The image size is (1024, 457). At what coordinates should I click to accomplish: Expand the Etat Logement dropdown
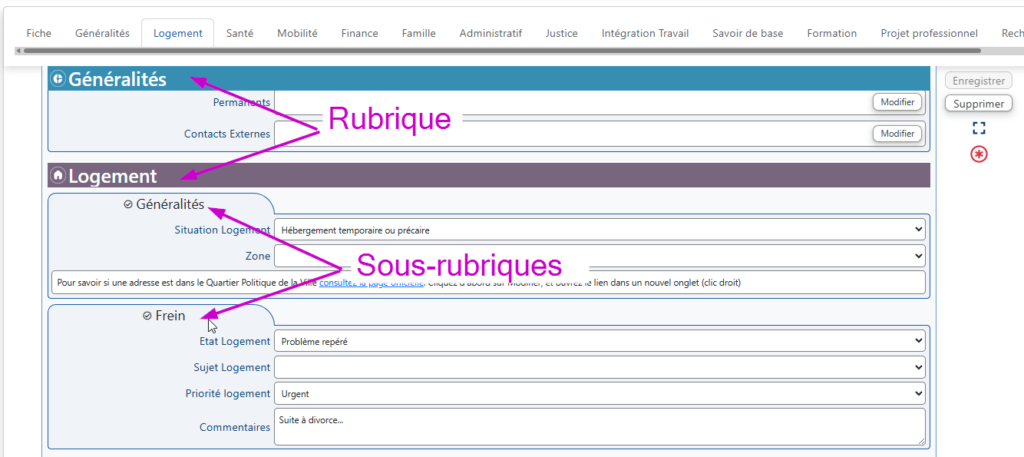pos(600,341)
